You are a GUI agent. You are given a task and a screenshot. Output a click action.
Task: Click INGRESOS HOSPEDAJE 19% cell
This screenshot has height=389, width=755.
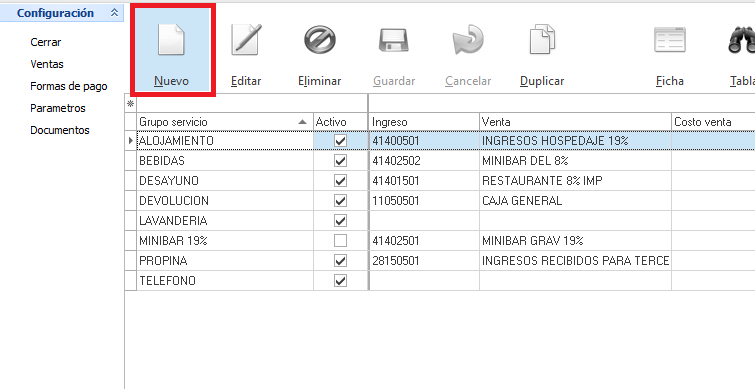click(x=575, y=141)
